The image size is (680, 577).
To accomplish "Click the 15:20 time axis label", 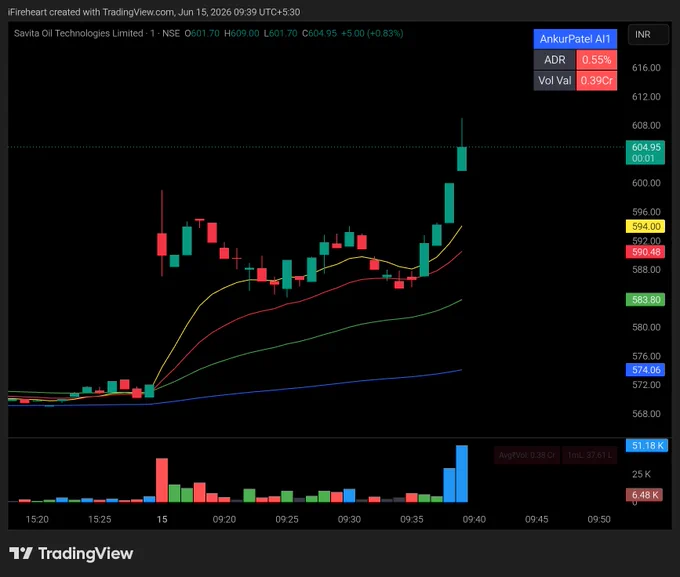I will [x=37, y=519].
